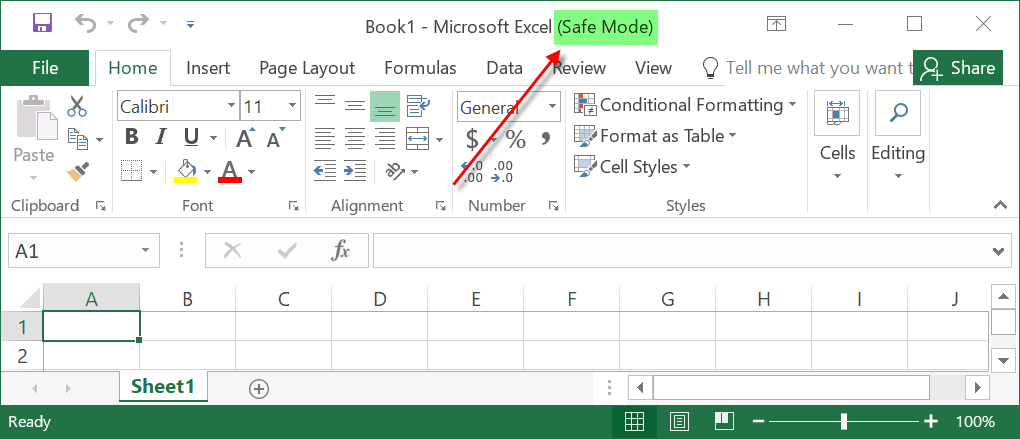Center text horizontally
This screenshot has width=1020, height=439.
[x=355, y=137]
